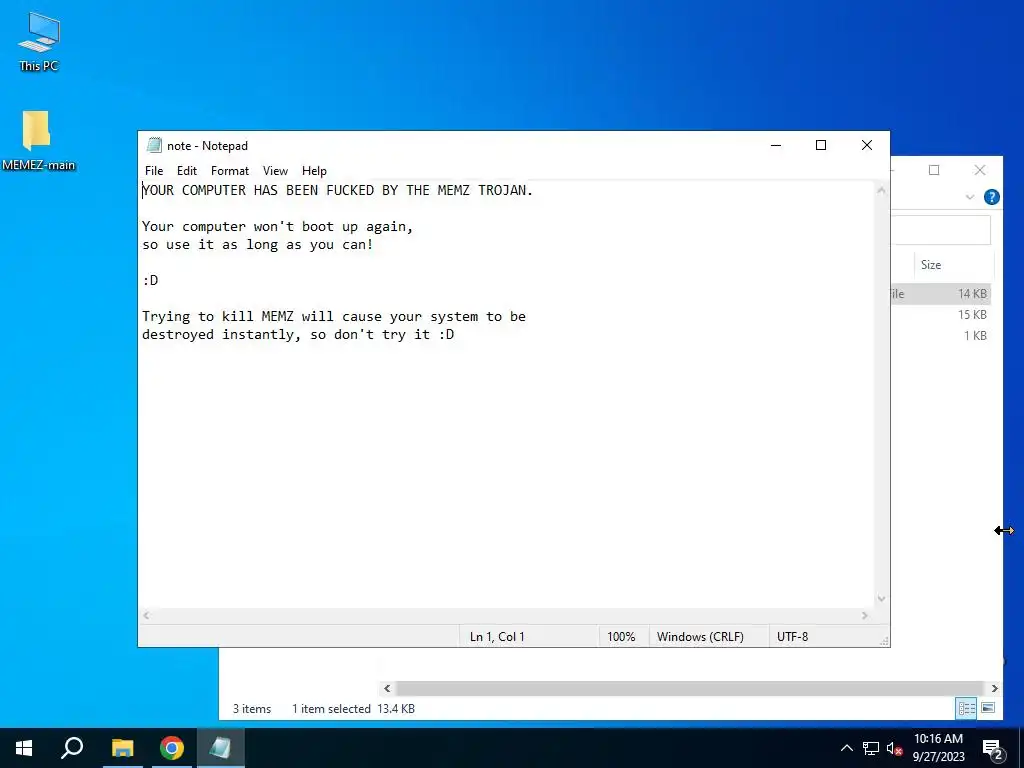Open the taskbar search icon
This screenshot has width=1024, height=768.
[x=72, y=748]
